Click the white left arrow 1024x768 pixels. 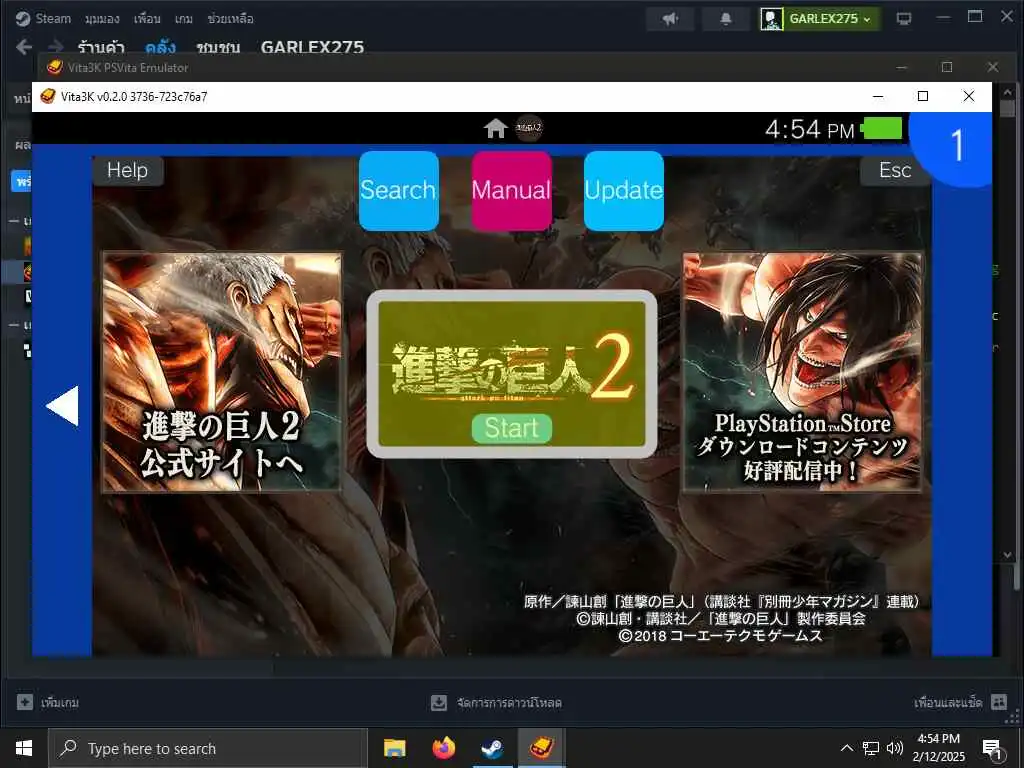tap(63, 406)
